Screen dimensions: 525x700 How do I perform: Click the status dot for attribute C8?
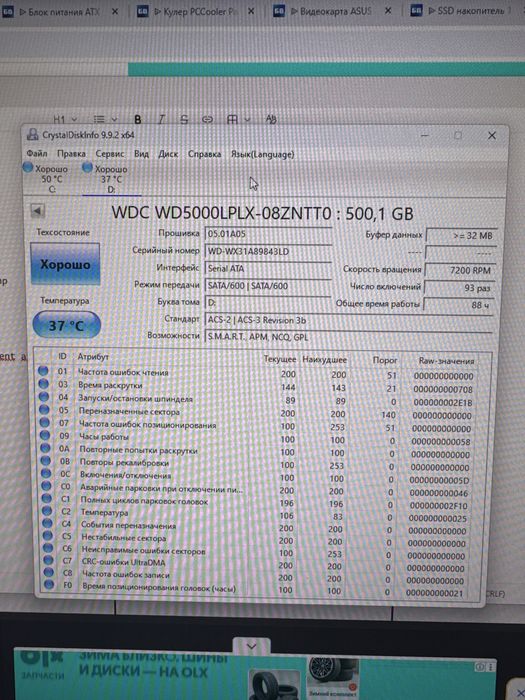click(x=49, y=572)
